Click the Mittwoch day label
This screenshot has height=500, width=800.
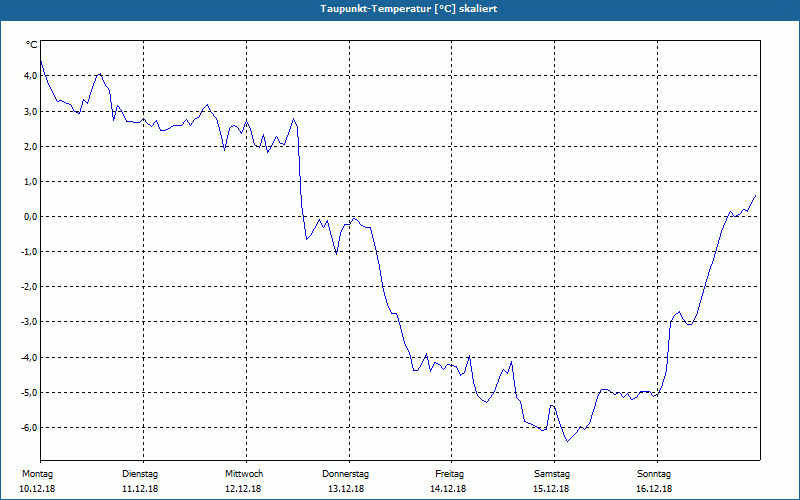[x=244, y=474]
